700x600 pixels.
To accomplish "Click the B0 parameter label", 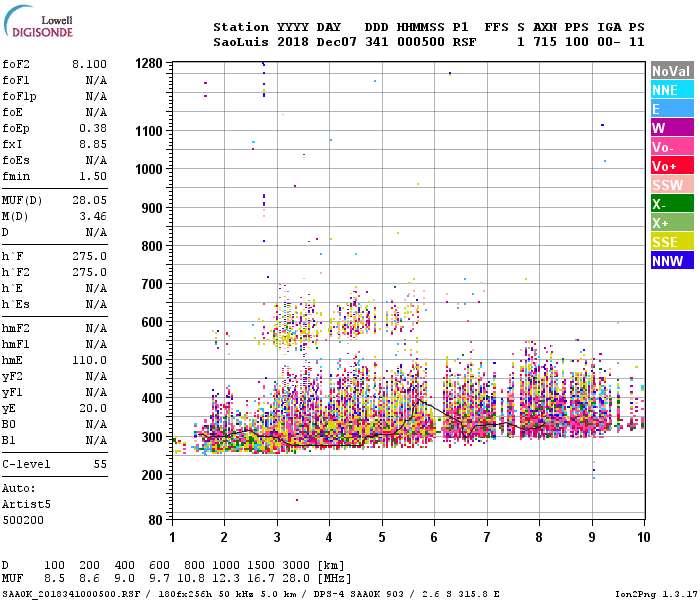I will 8,424.
